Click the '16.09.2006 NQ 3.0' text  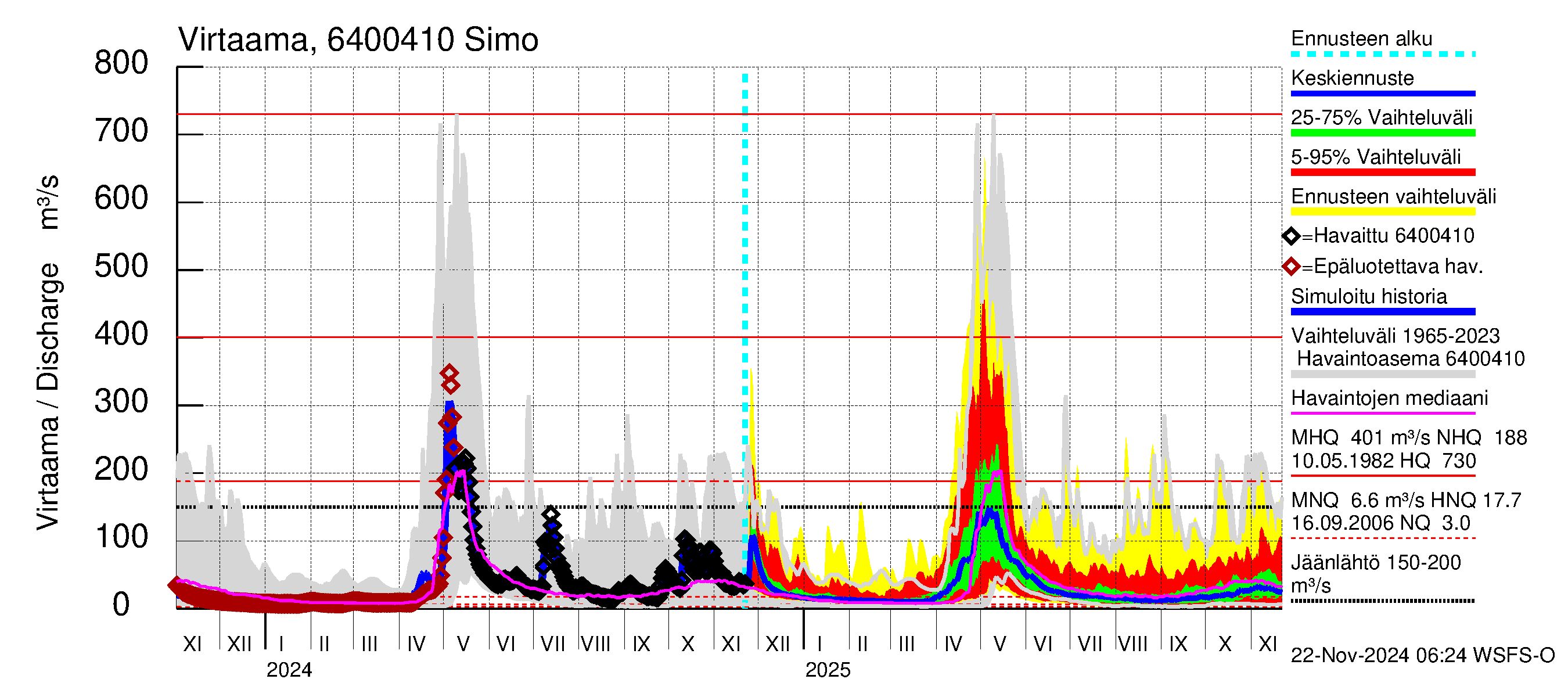tap(1380, 523)
